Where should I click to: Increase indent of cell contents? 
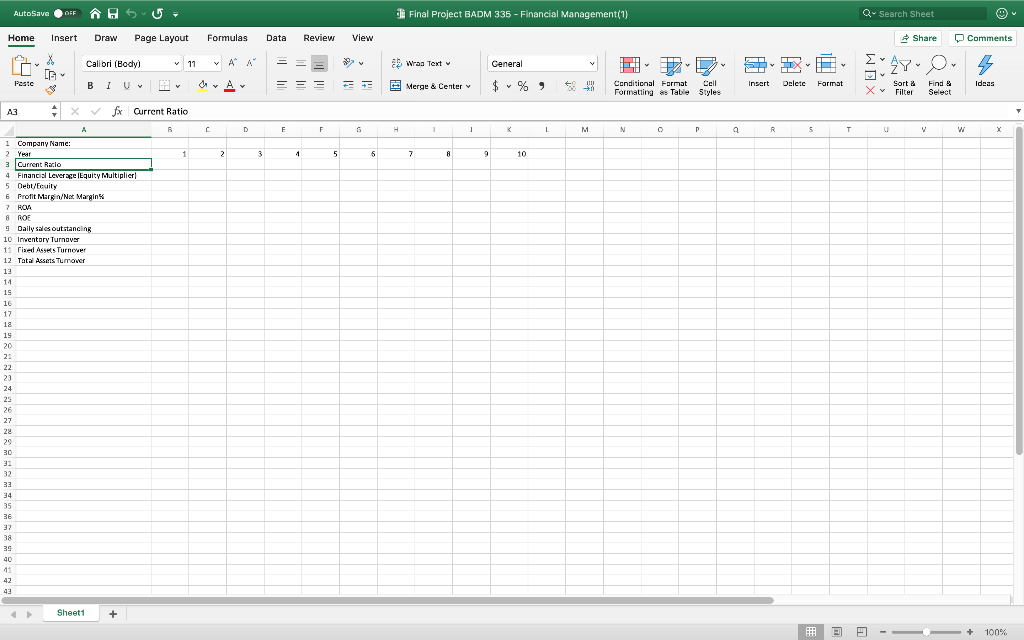[367, 86]
